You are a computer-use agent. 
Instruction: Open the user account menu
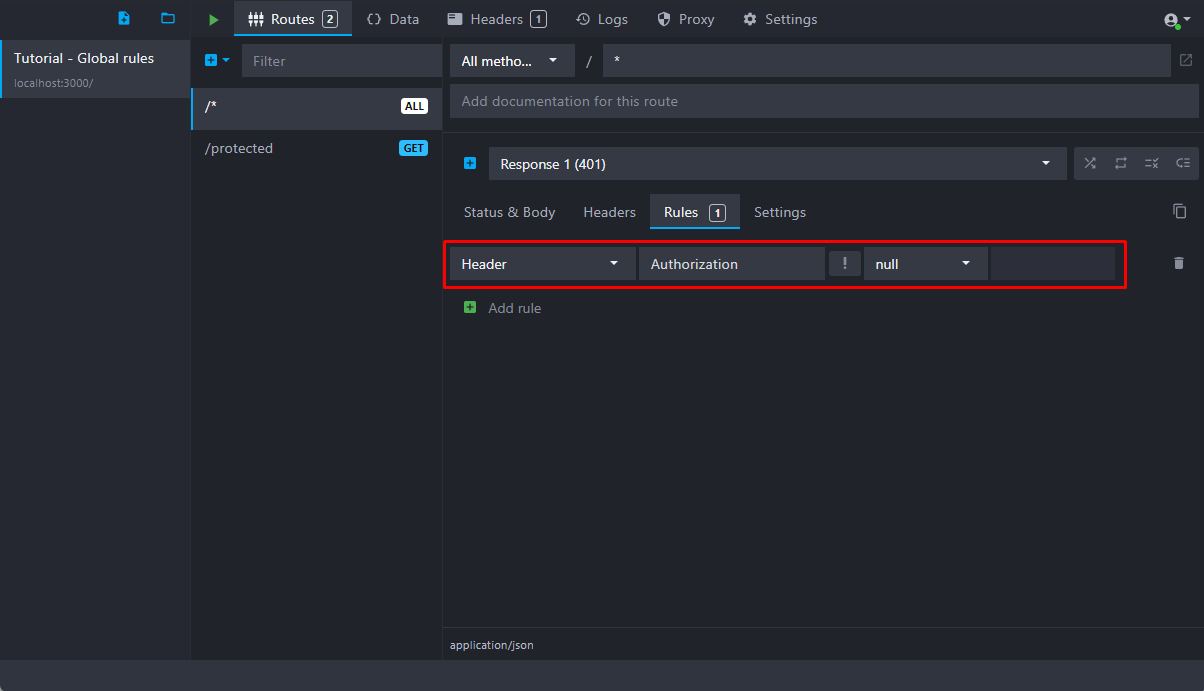pos(1177,20)
